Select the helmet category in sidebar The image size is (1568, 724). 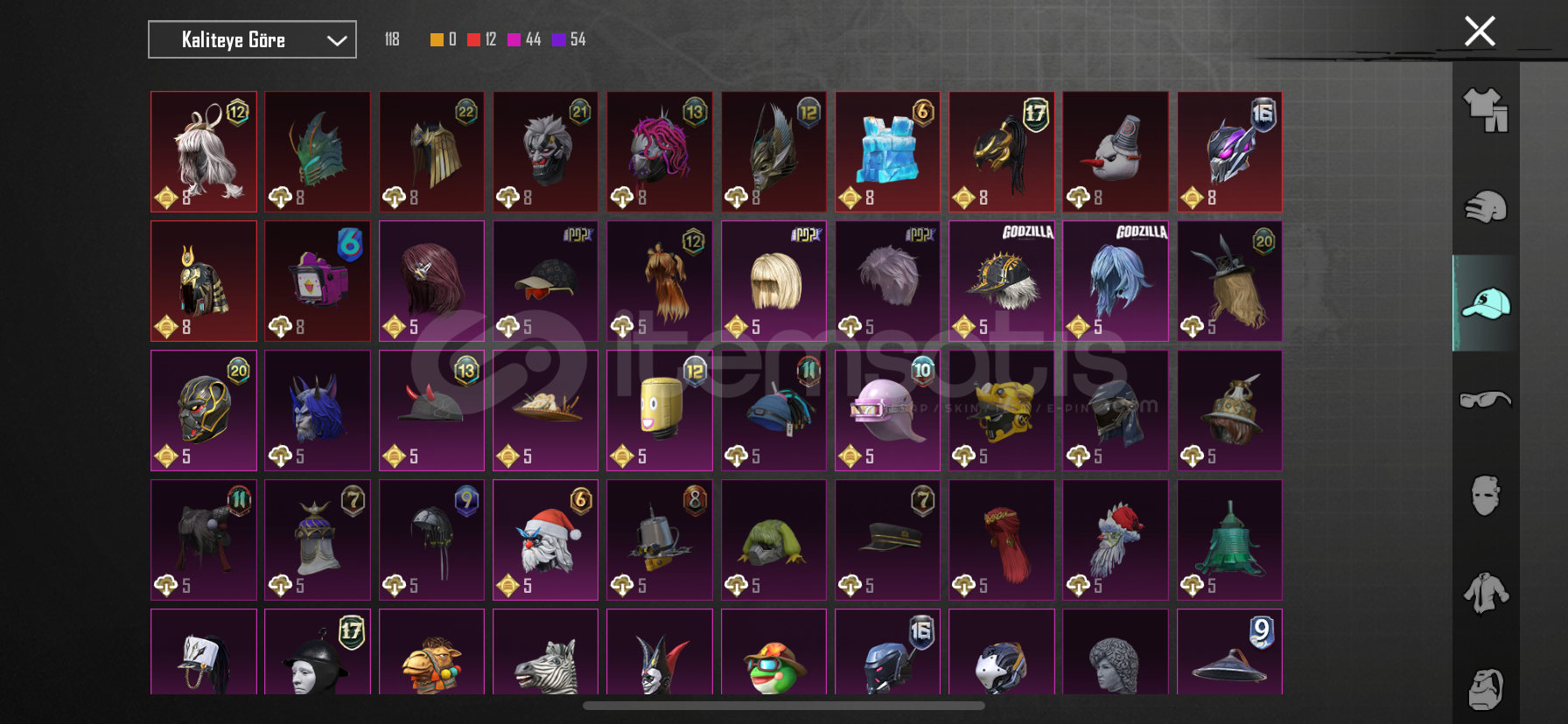(x=1486, y=207)
